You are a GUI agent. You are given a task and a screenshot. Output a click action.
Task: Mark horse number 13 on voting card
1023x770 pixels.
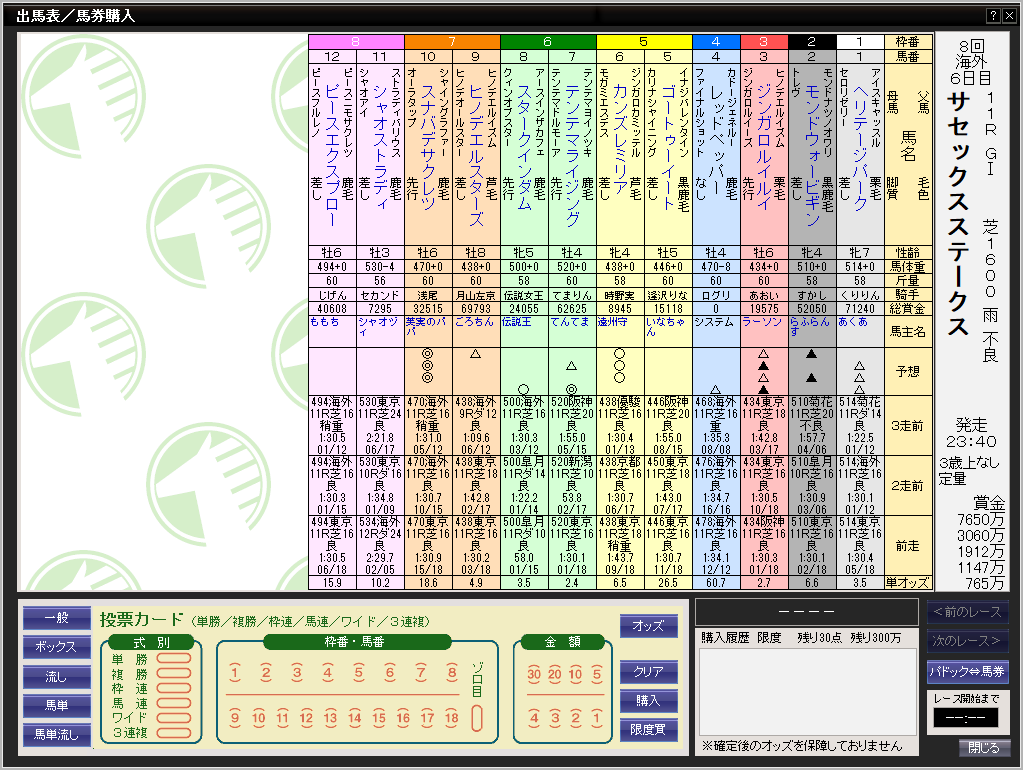[x=330, y=718]
